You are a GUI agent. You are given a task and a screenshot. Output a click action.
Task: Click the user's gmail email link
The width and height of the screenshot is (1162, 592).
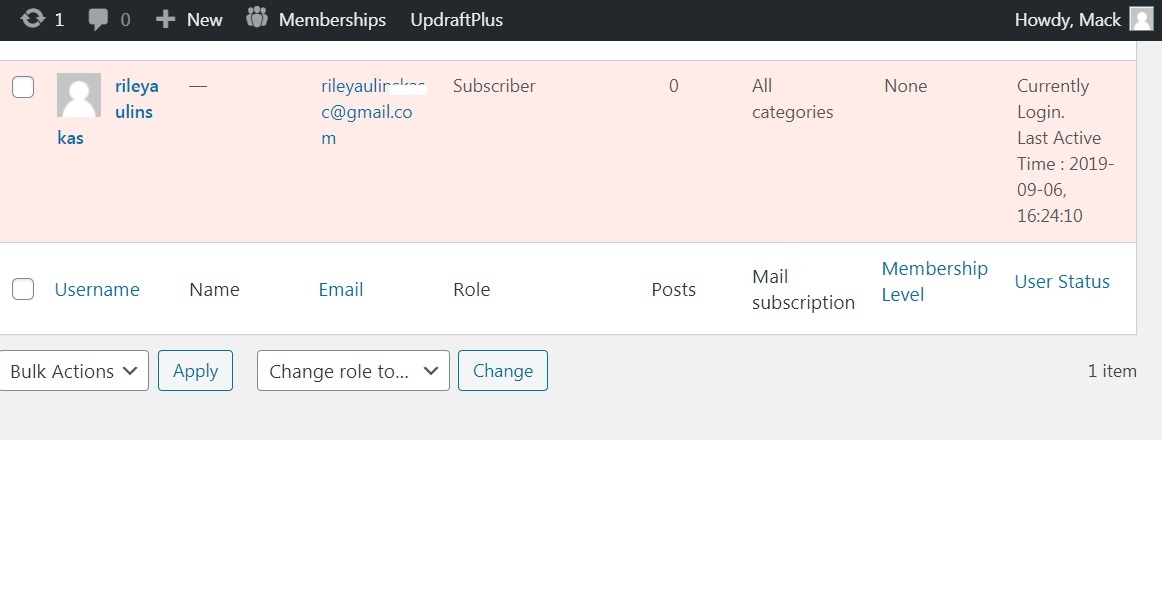coord(366,112)
